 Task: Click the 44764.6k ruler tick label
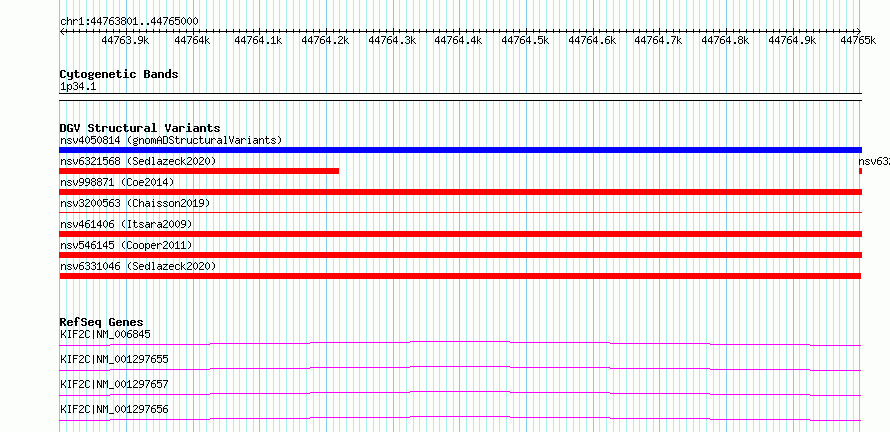pos(592,40)
